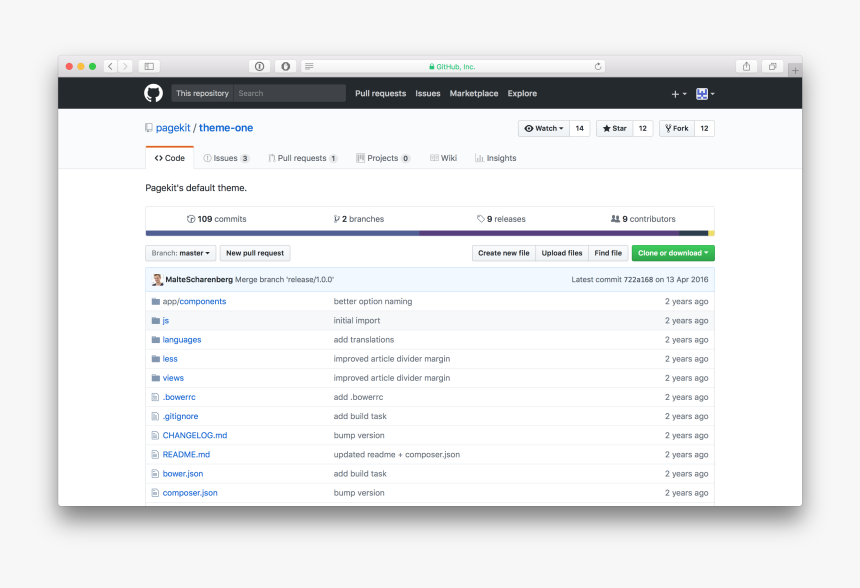Screen dimensions: 860x588
Task: Click the MalteScharenberg avatar thumbnail
Action: pyautogui.click(x=157, y=280)
